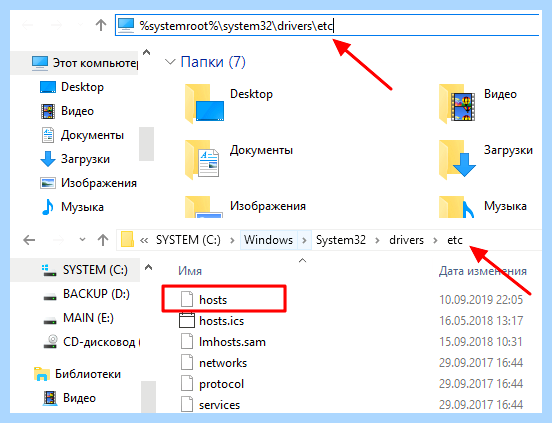This screenshot has width=552, height=423.
Task: Click the date 15.09.2018 10:31 for lmhosts.sam
Action: (x=481, y=341)
